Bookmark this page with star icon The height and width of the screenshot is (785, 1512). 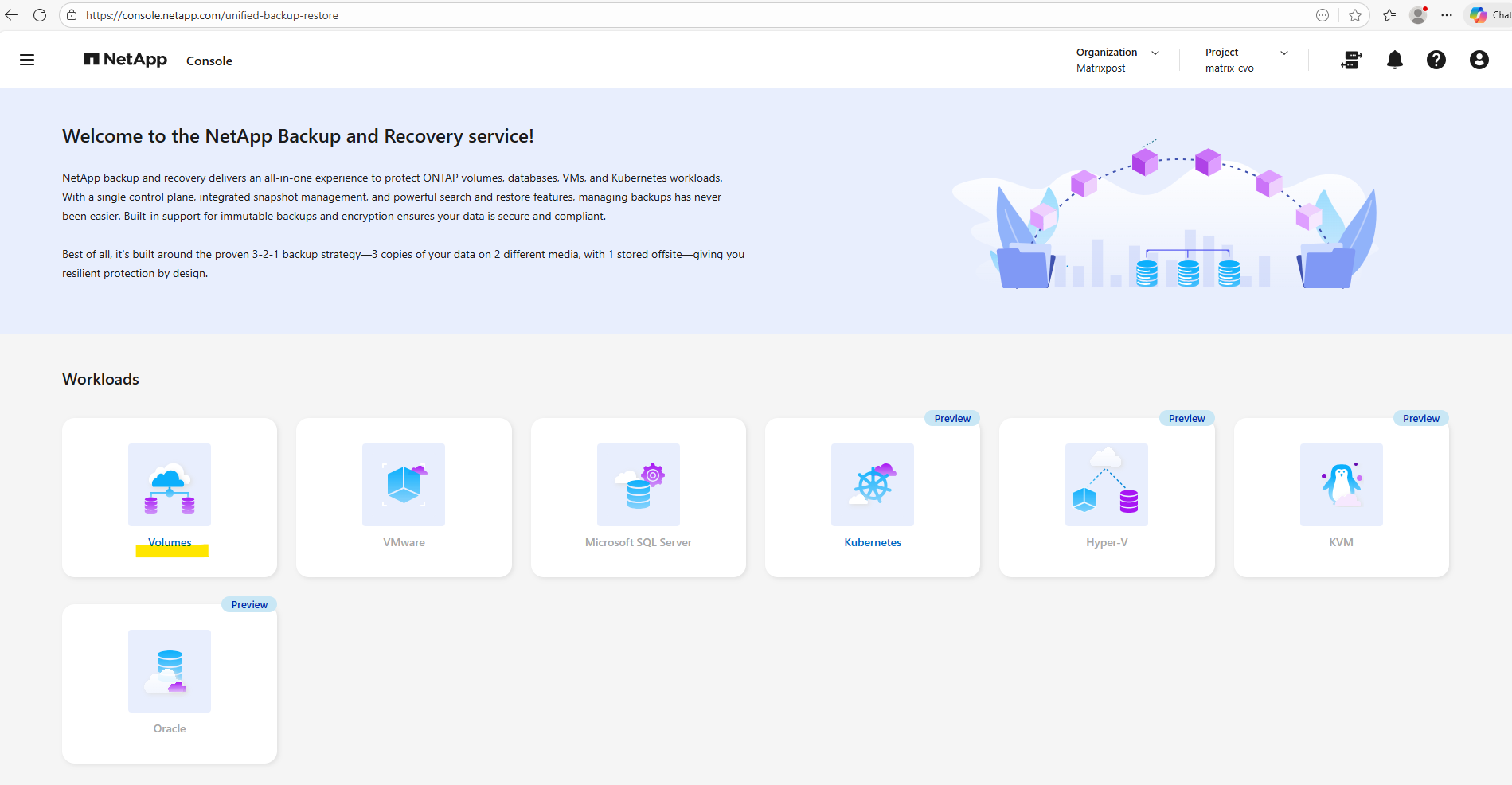click(x=1355, y=15)
